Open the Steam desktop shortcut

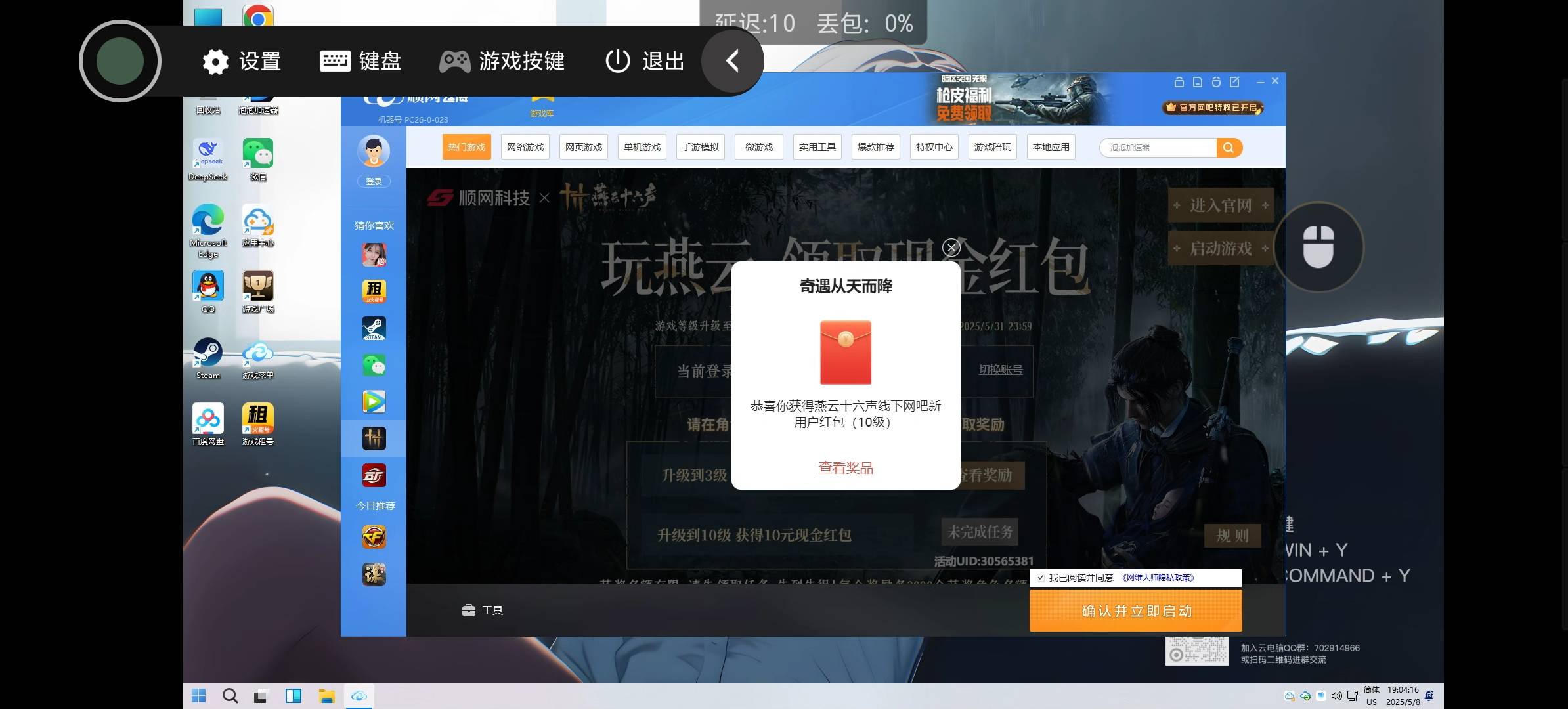207,358
